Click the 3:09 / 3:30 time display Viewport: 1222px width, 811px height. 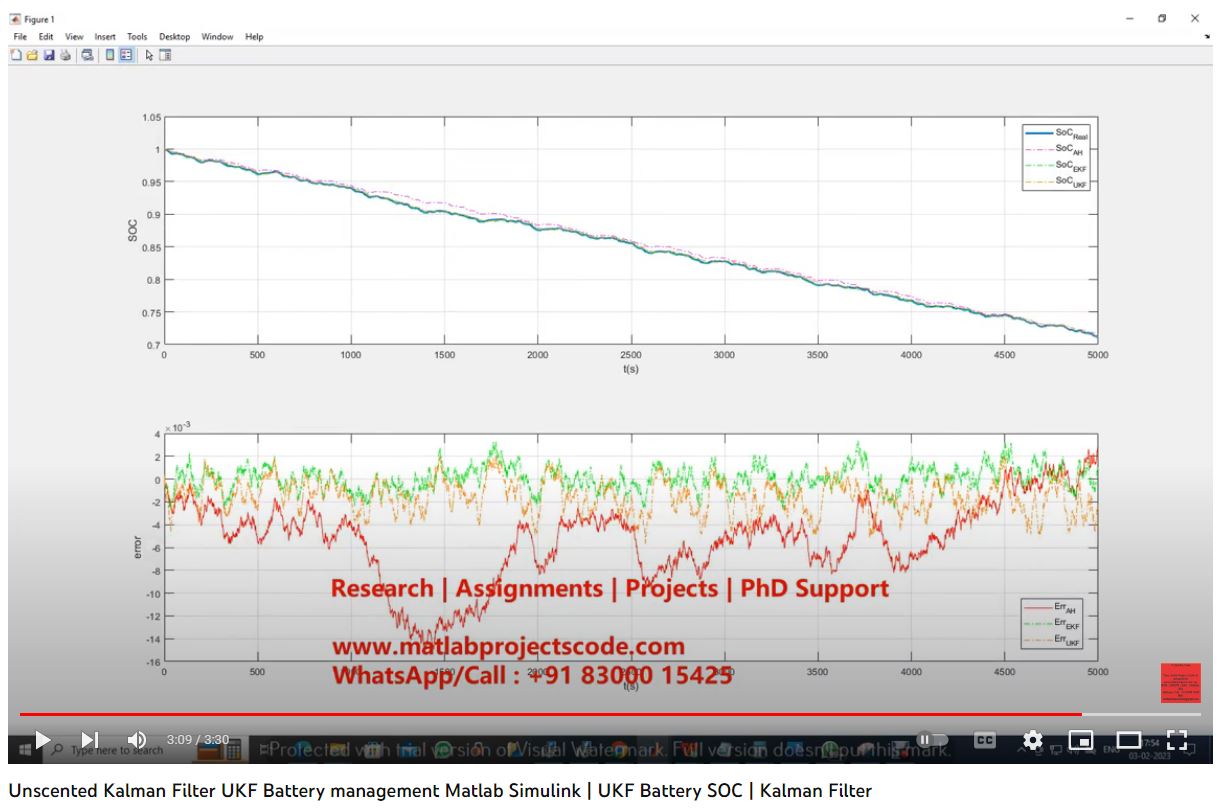click(198, 740)
